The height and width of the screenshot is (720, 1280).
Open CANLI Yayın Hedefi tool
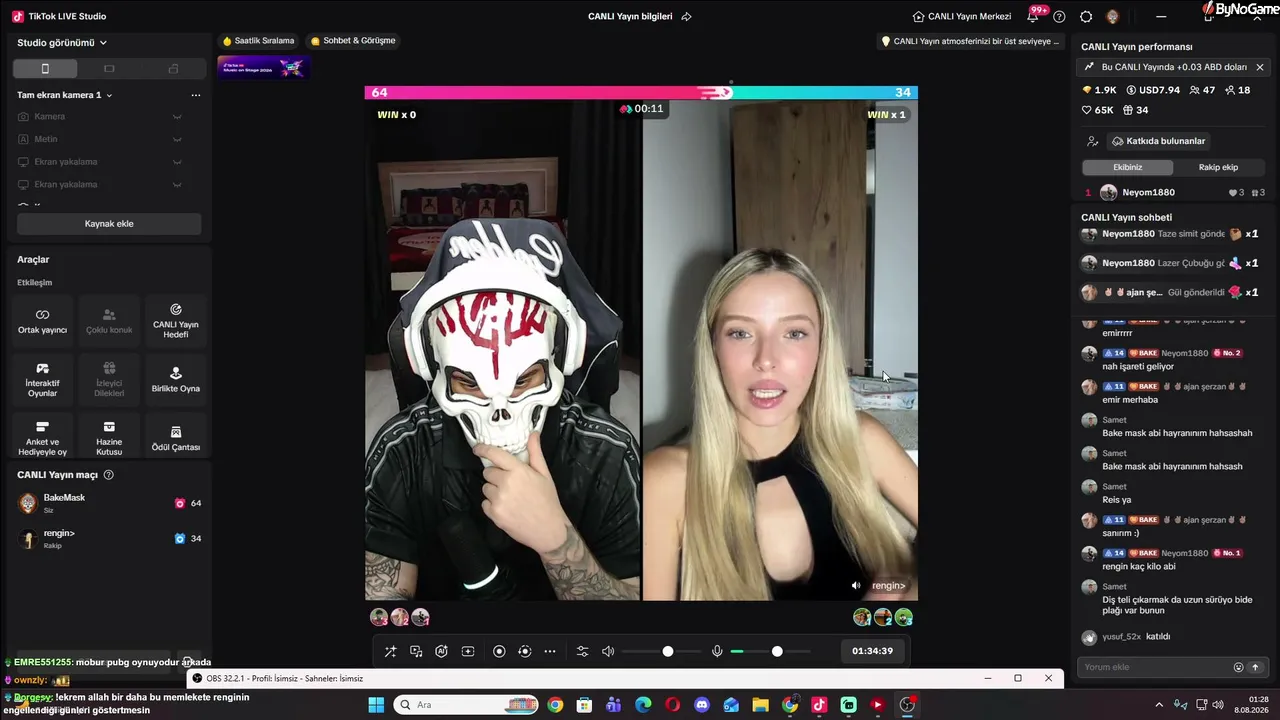(x=176, y=321)
